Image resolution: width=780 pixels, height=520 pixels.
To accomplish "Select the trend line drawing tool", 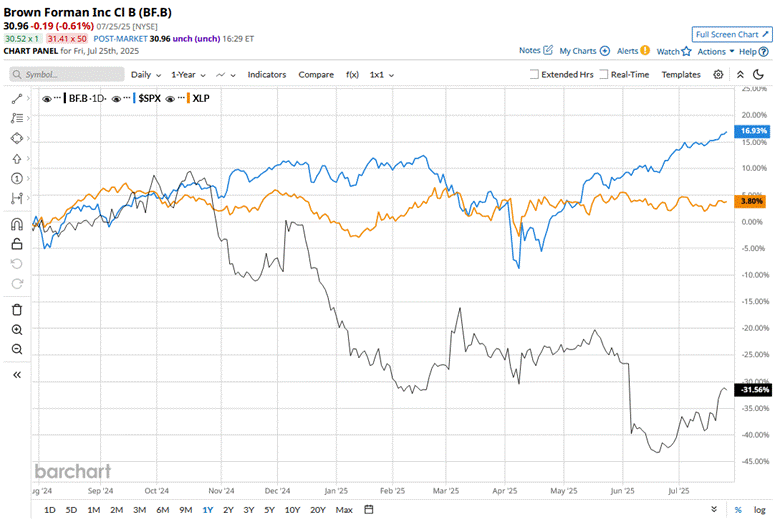I will [x=16, y=99].
